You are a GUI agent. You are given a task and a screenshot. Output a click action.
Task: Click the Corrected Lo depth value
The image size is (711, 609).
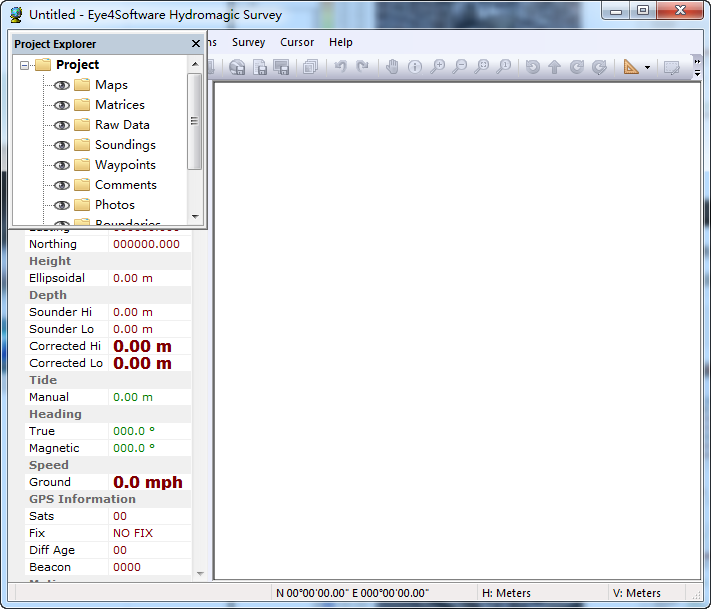142,363
